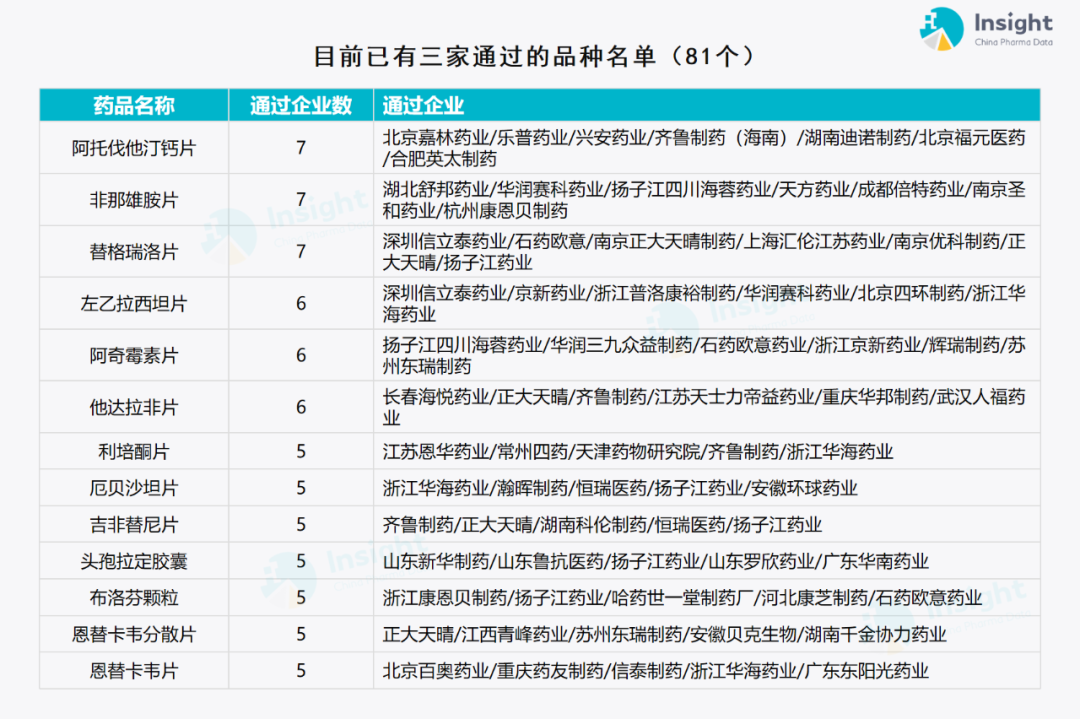Viewport: 1080px width, 719px height.
Task: Click company count for 左乙拉西坦片
Action: [301, 304]
